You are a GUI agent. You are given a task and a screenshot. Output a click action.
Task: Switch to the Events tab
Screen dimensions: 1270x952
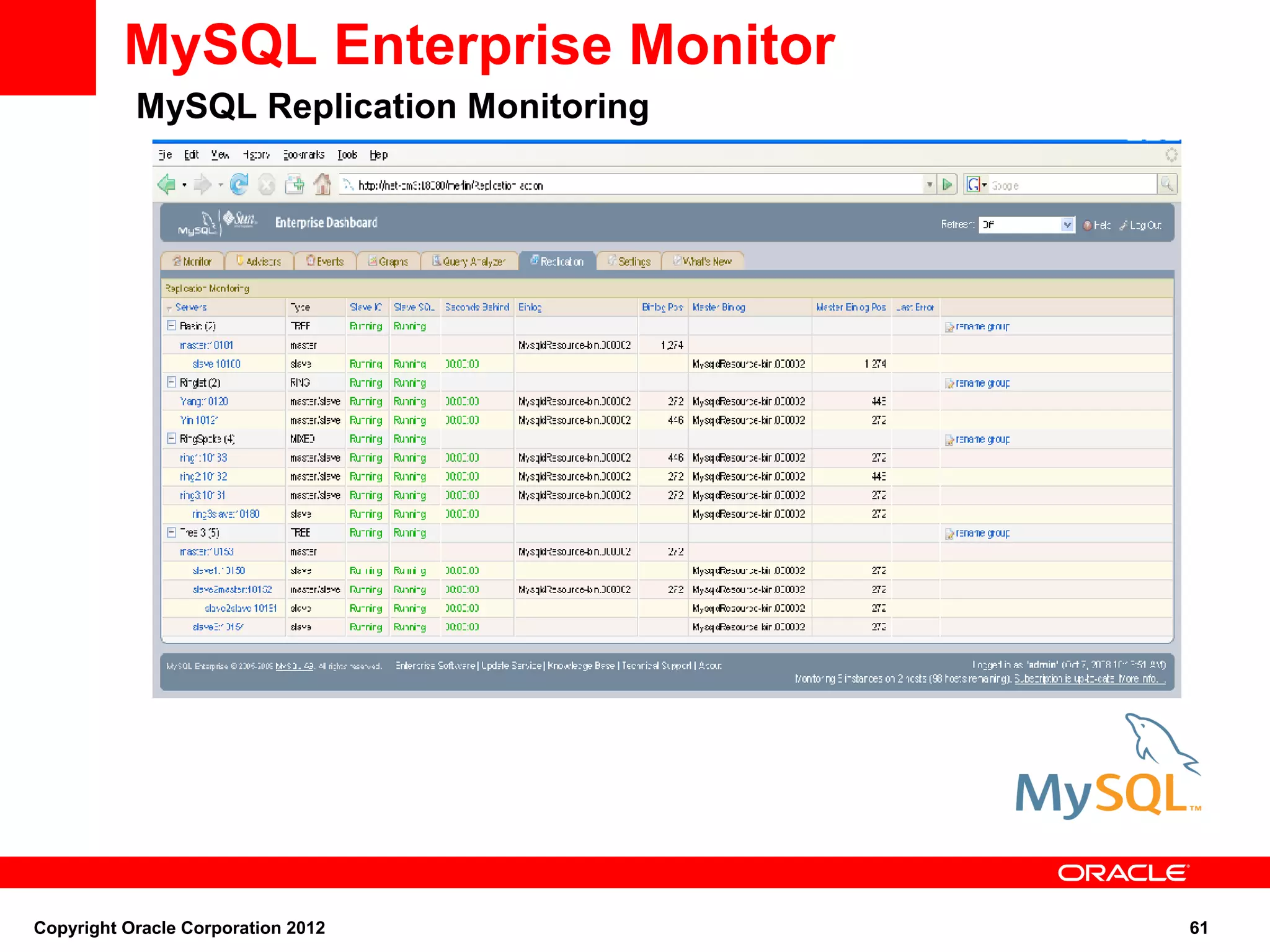click(x=325, y=262)
